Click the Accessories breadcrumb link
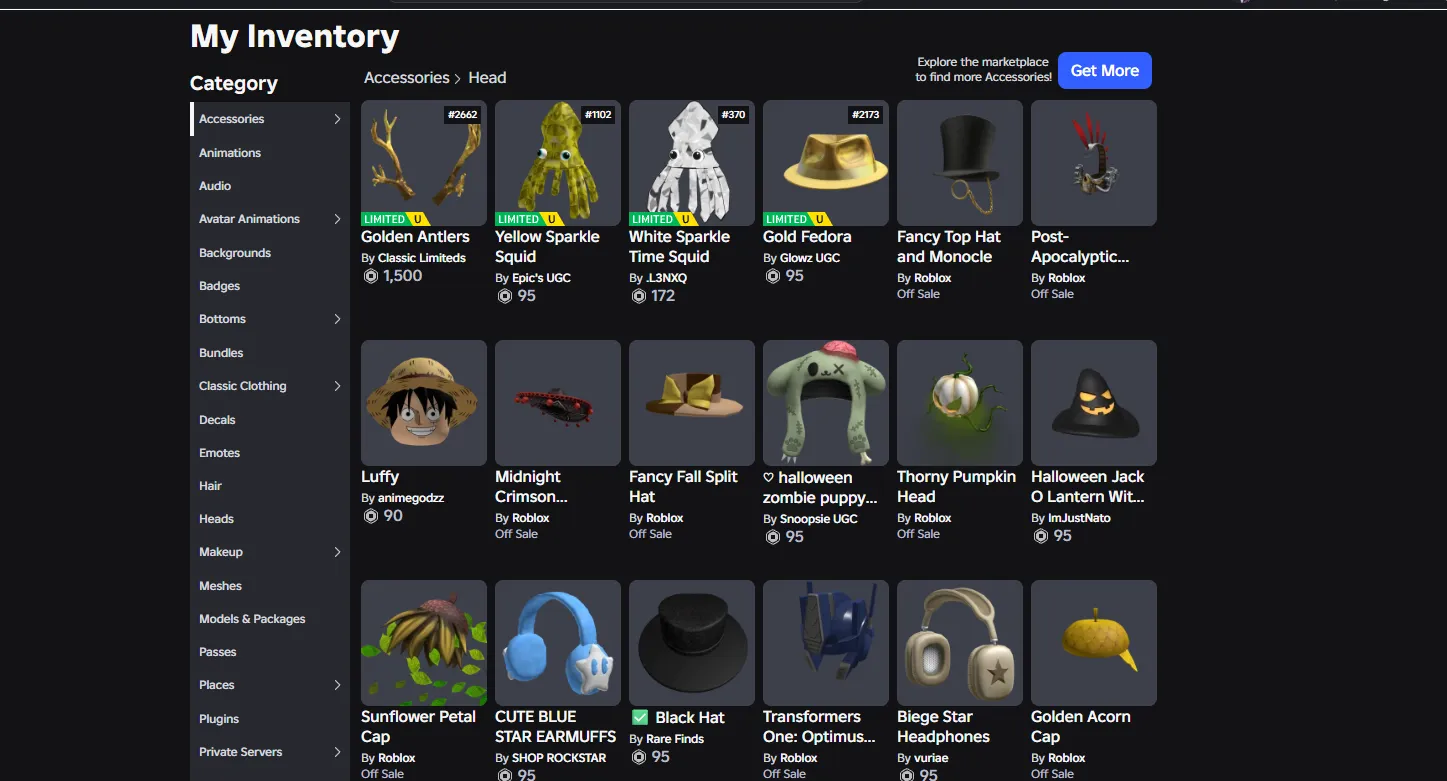Image resolution: width=1447 pixels, height=781 pixels. (407, 78)
